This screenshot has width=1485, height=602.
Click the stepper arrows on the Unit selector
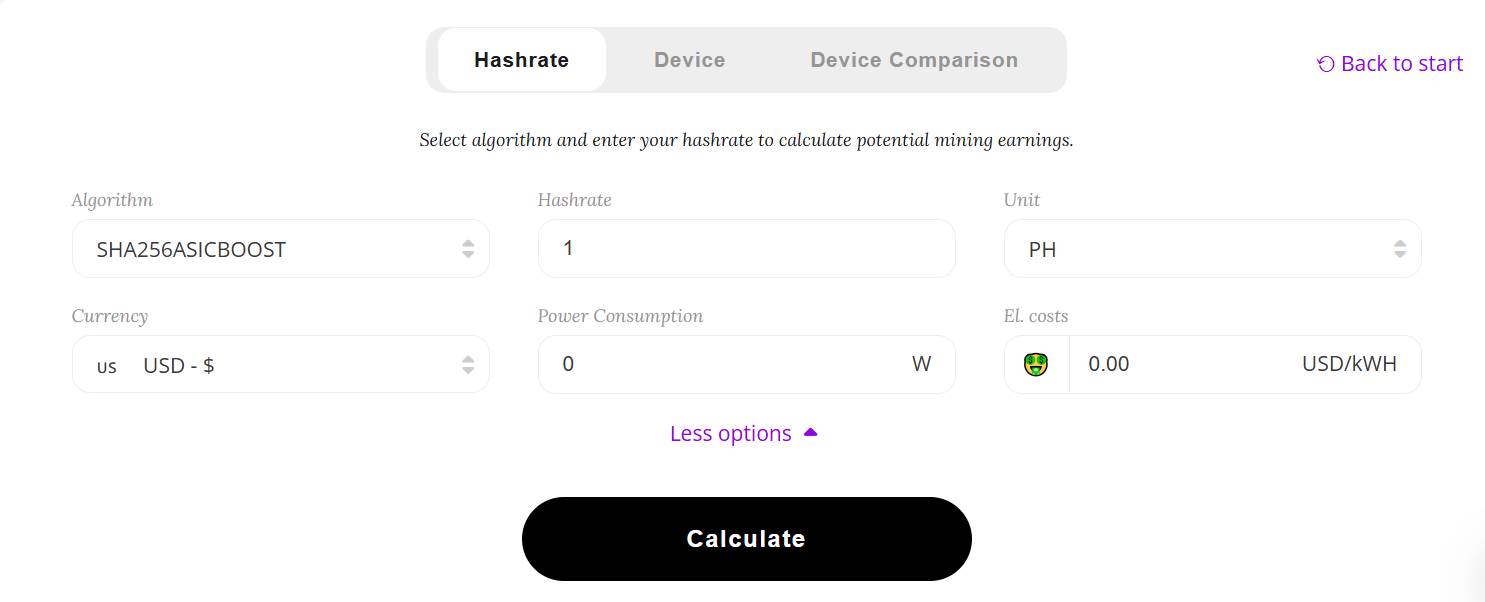(1400, 248)
